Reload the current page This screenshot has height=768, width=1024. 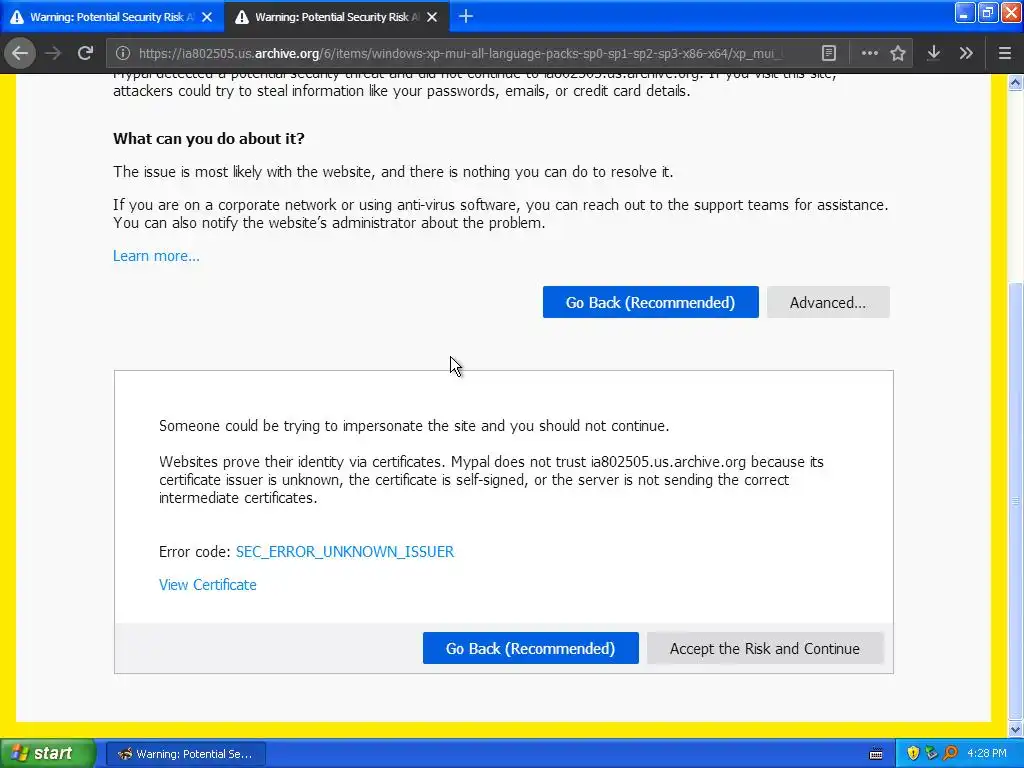85,53
